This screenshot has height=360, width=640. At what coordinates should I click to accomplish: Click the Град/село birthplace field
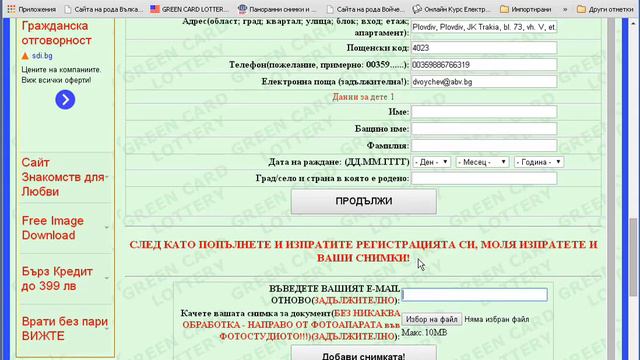484,178
